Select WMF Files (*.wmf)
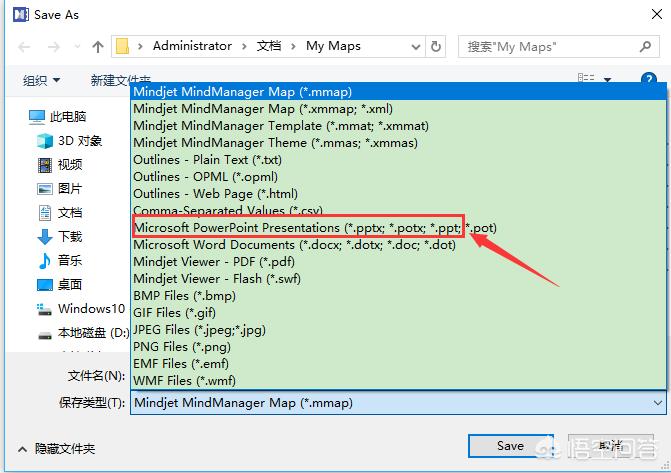Image resolution: width=671 pixels, height=473 pixels. 398,381
